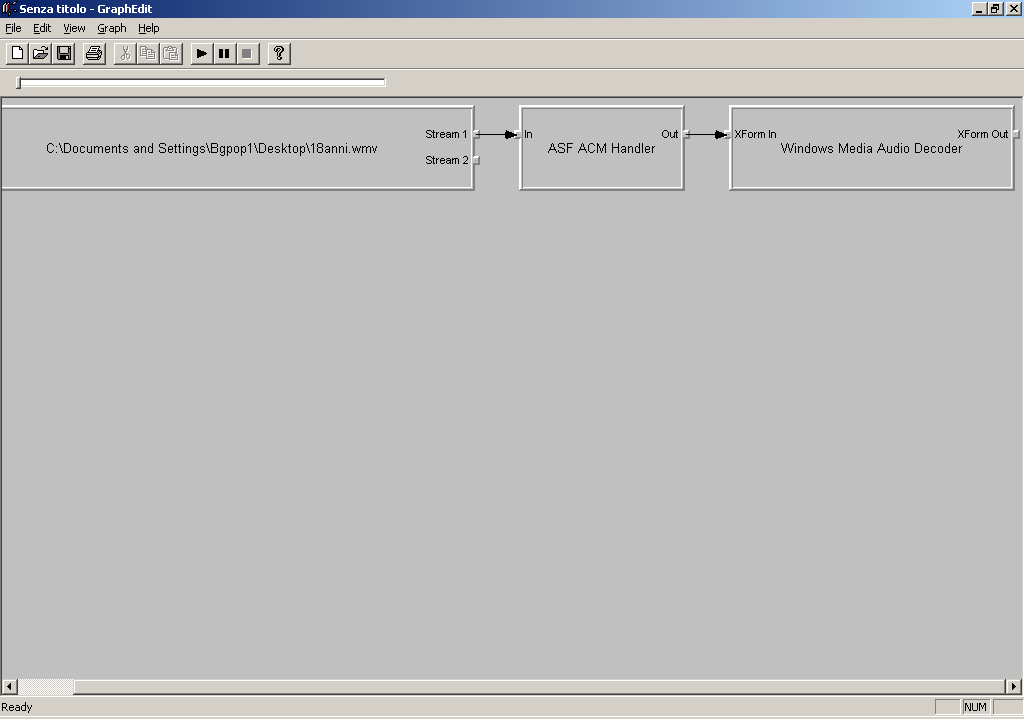Select the Stream 1 output pin
Image resolution: width=1024 pixels, height=719 pixels.
(x=476, y=135)
